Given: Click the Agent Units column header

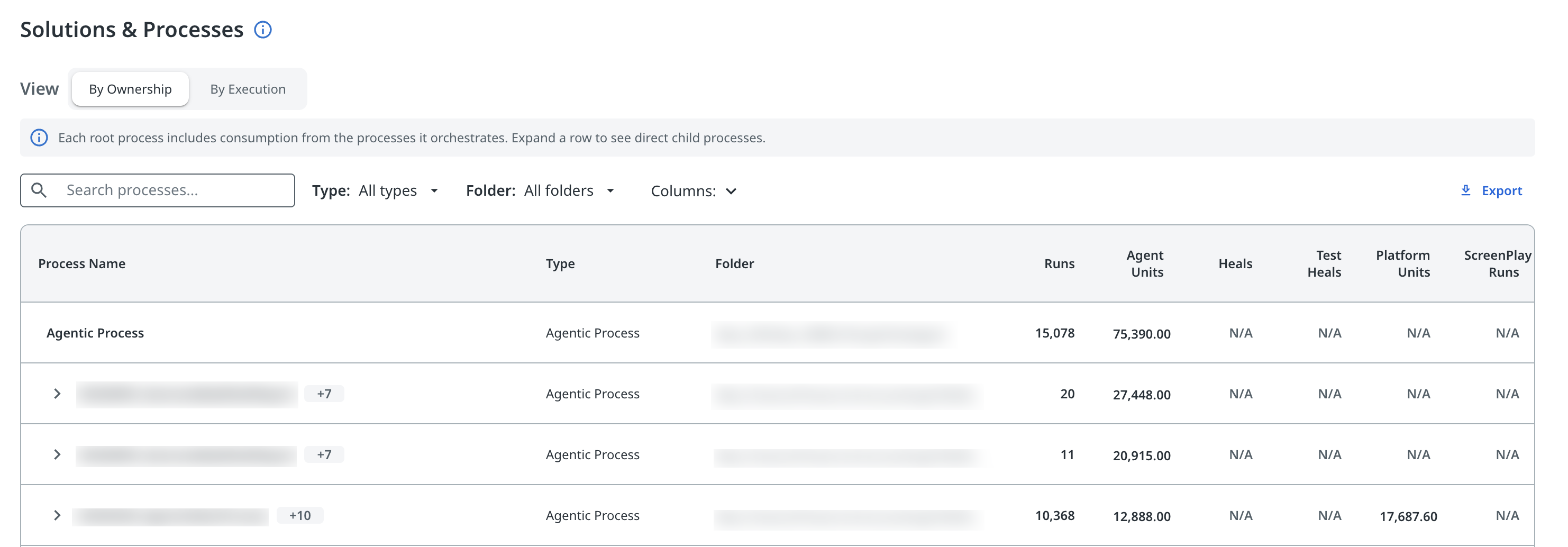Looking at the screenshot, I should tap(1145, 264).
